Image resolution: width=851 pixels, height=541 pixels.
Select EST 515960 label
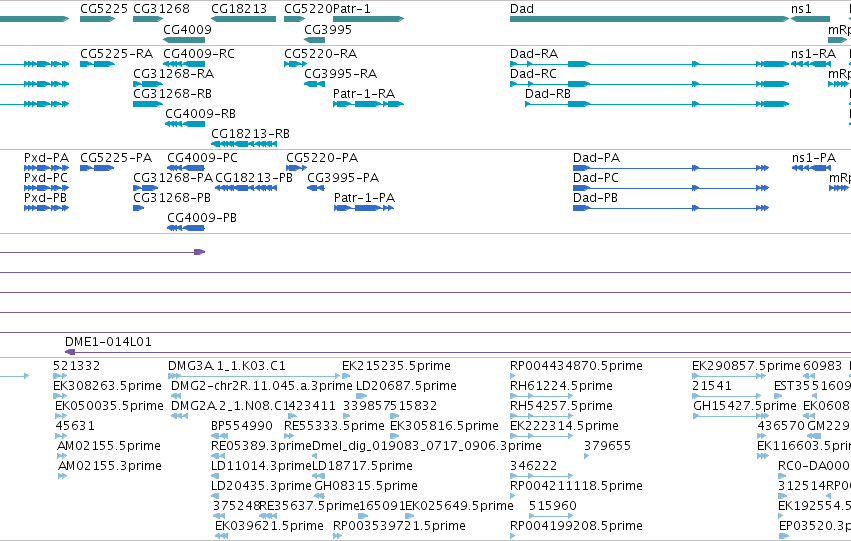pyautogui.click(x=552, y=507)
